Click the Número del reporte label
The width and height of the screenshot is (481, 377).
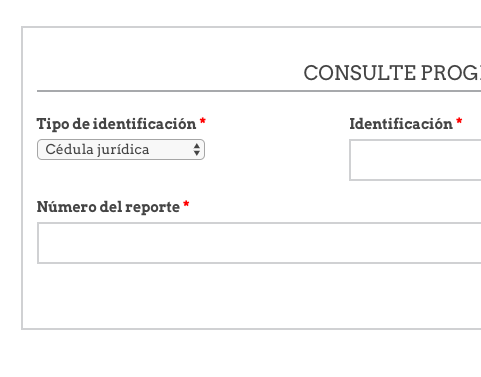tap(108, 207)
